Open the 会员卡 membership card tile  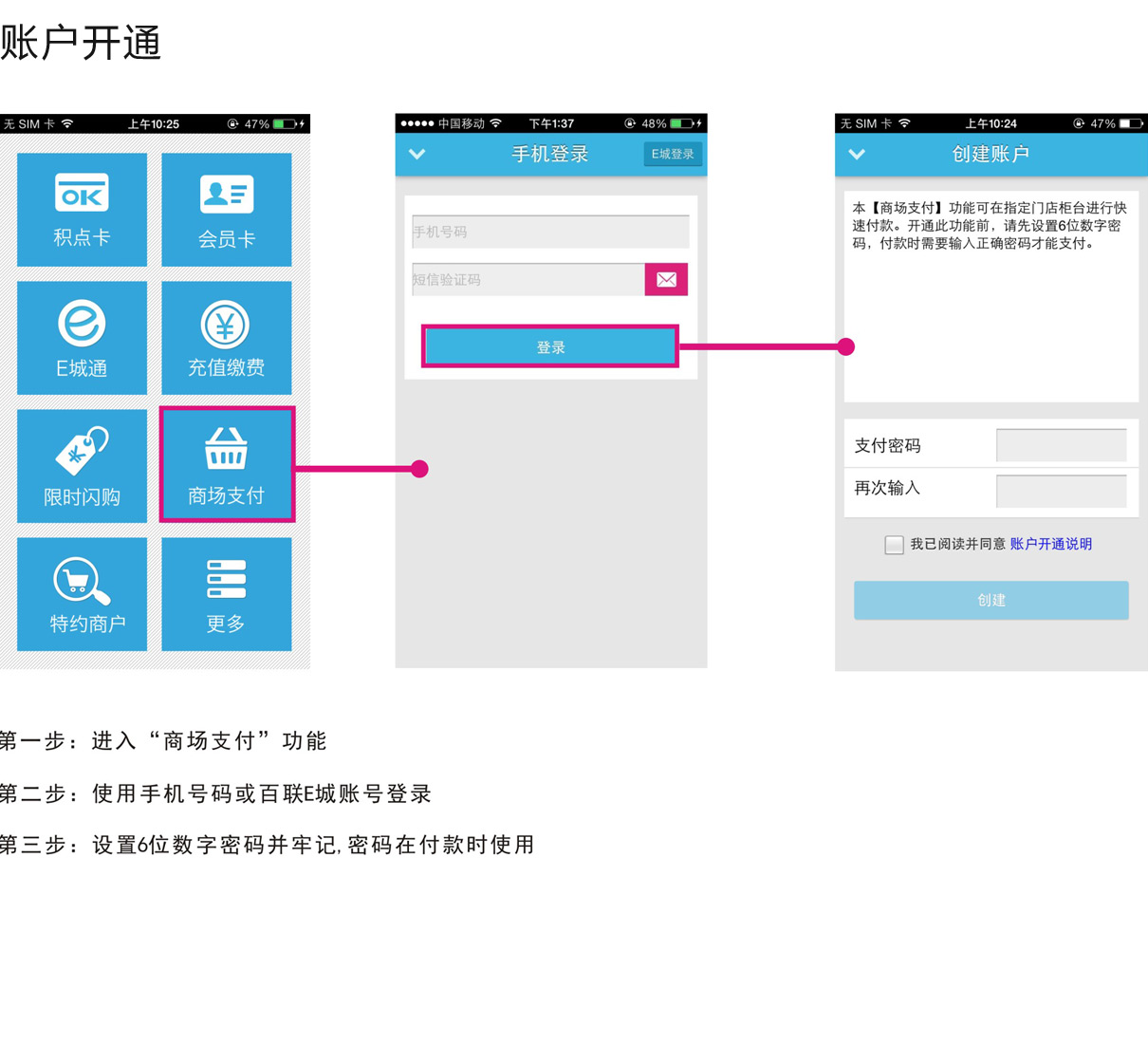[226, 210]
